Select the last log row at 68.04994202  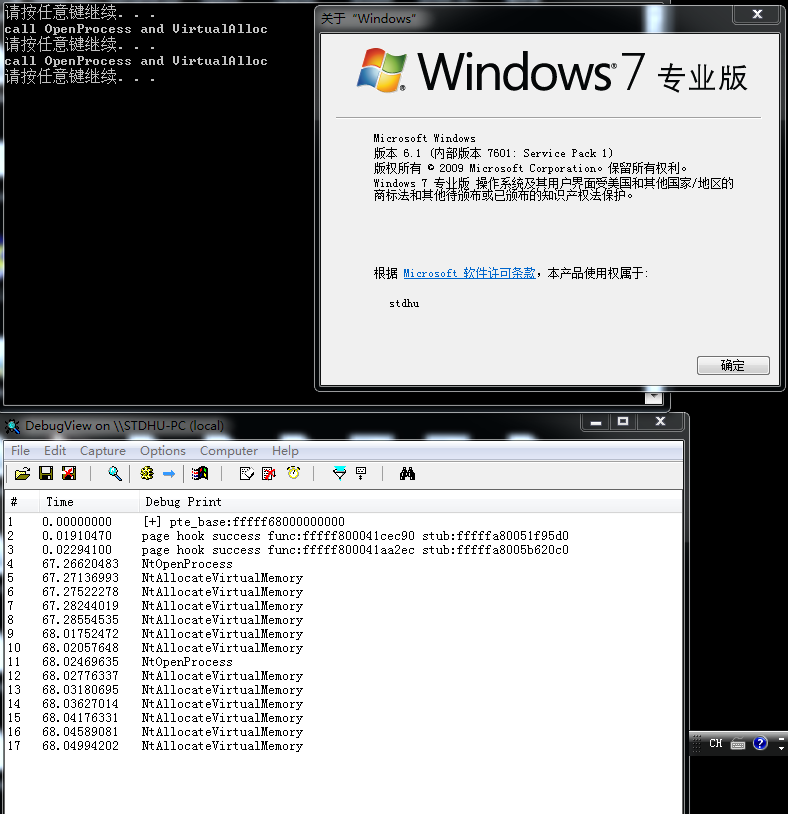[343, 746]
